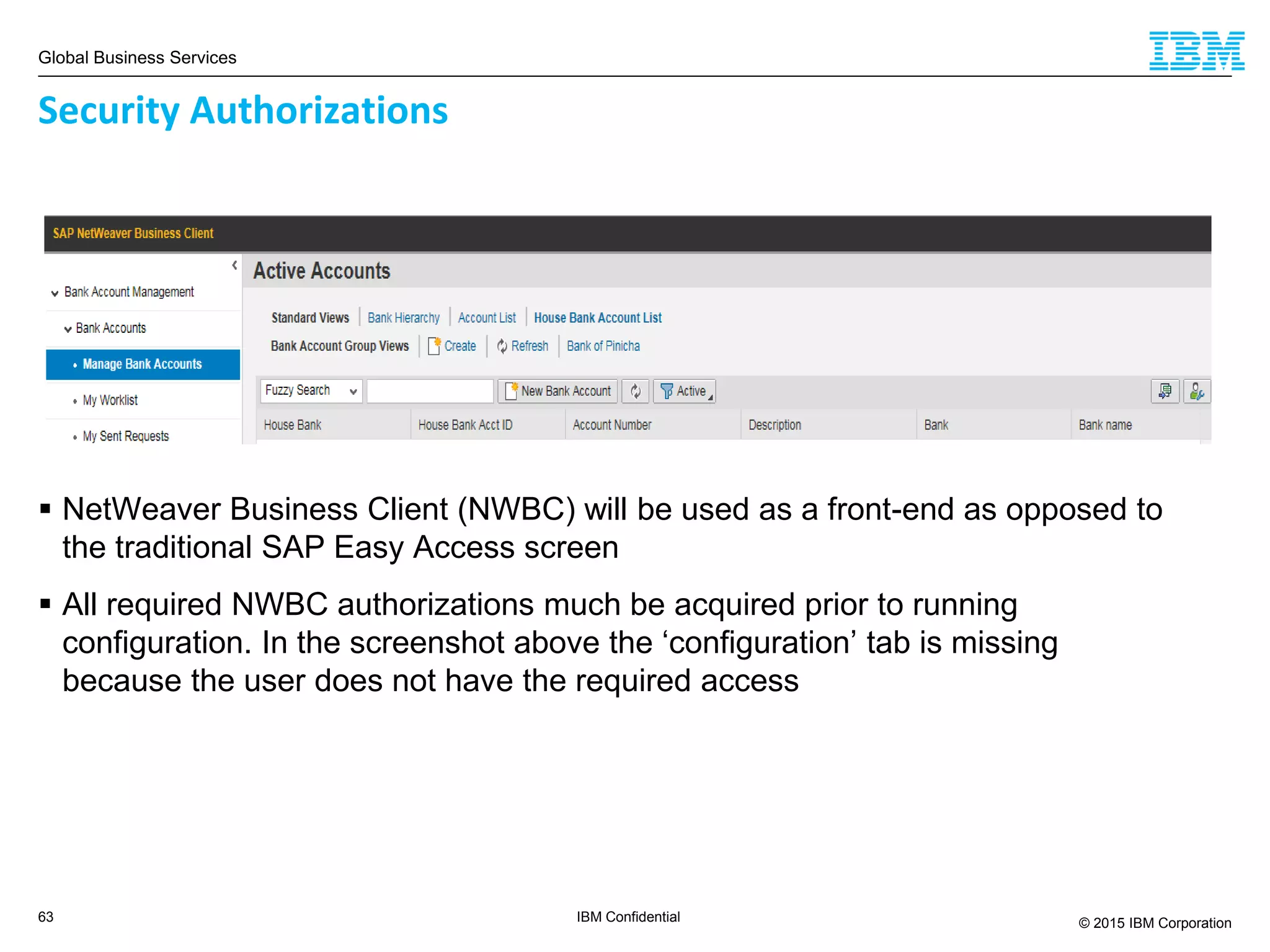
Task: Select Manage Bank Accounts in the sidebar
Action: tap(143, 364)
